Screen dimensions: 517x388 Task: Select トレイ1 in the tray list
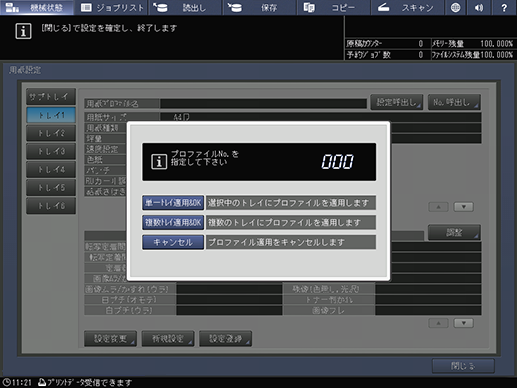[x=51, y=115]
